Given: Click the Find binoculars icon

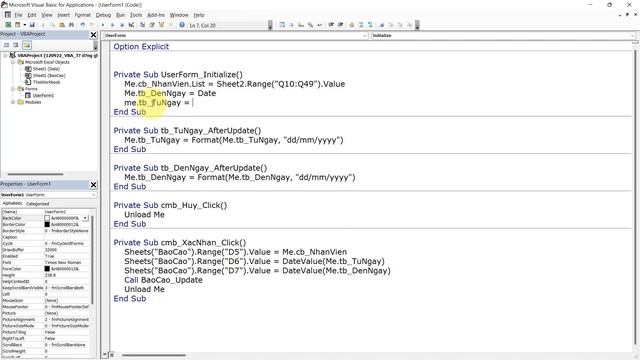Looking at the screenshot, I should [x=71, y=25].
